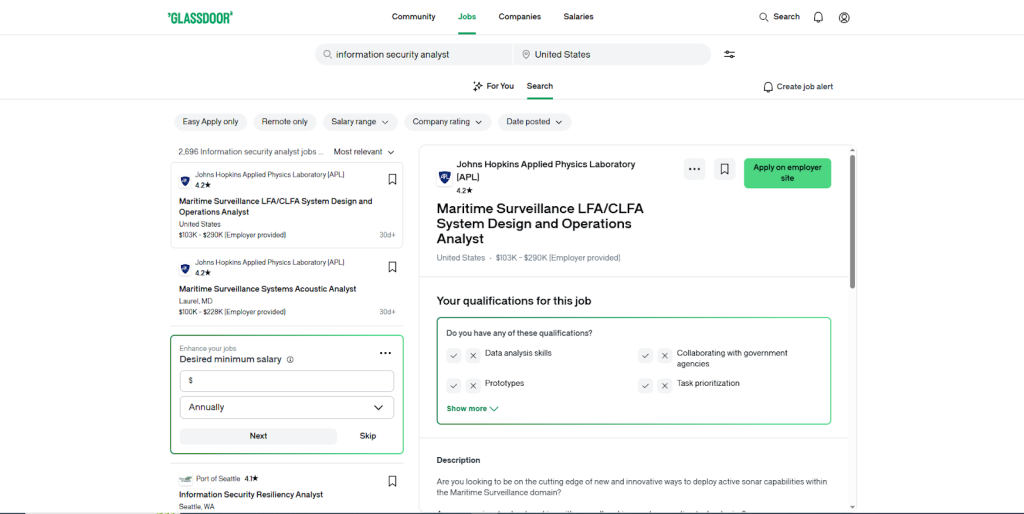Image resolution: width=1024 pixels, height=514 pixels.
Task: Click the '$100K - $228K (Employer provided)' salary text
Action: (232, 312)
